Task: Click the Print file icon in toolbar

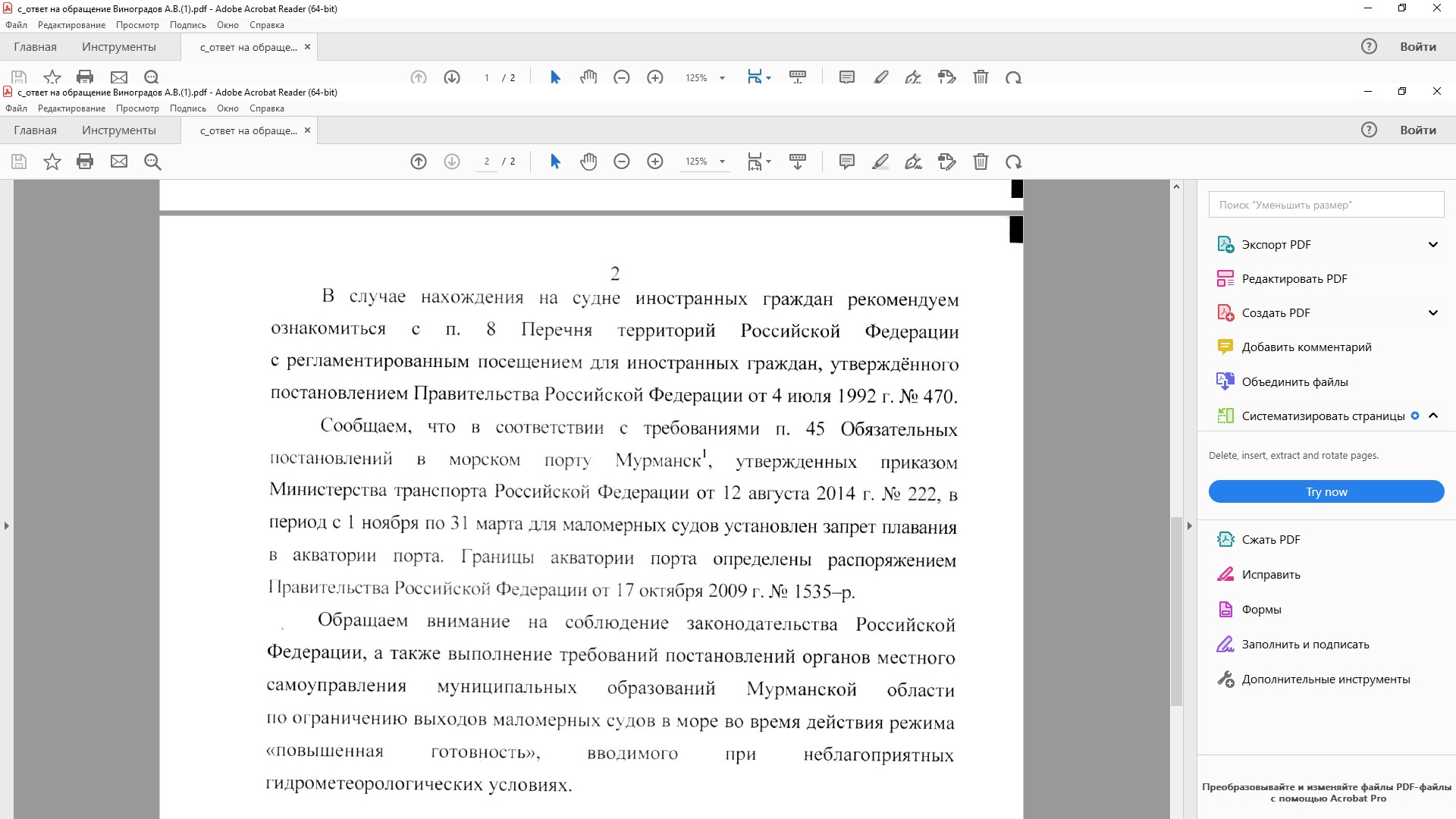Action: [85, 162]
